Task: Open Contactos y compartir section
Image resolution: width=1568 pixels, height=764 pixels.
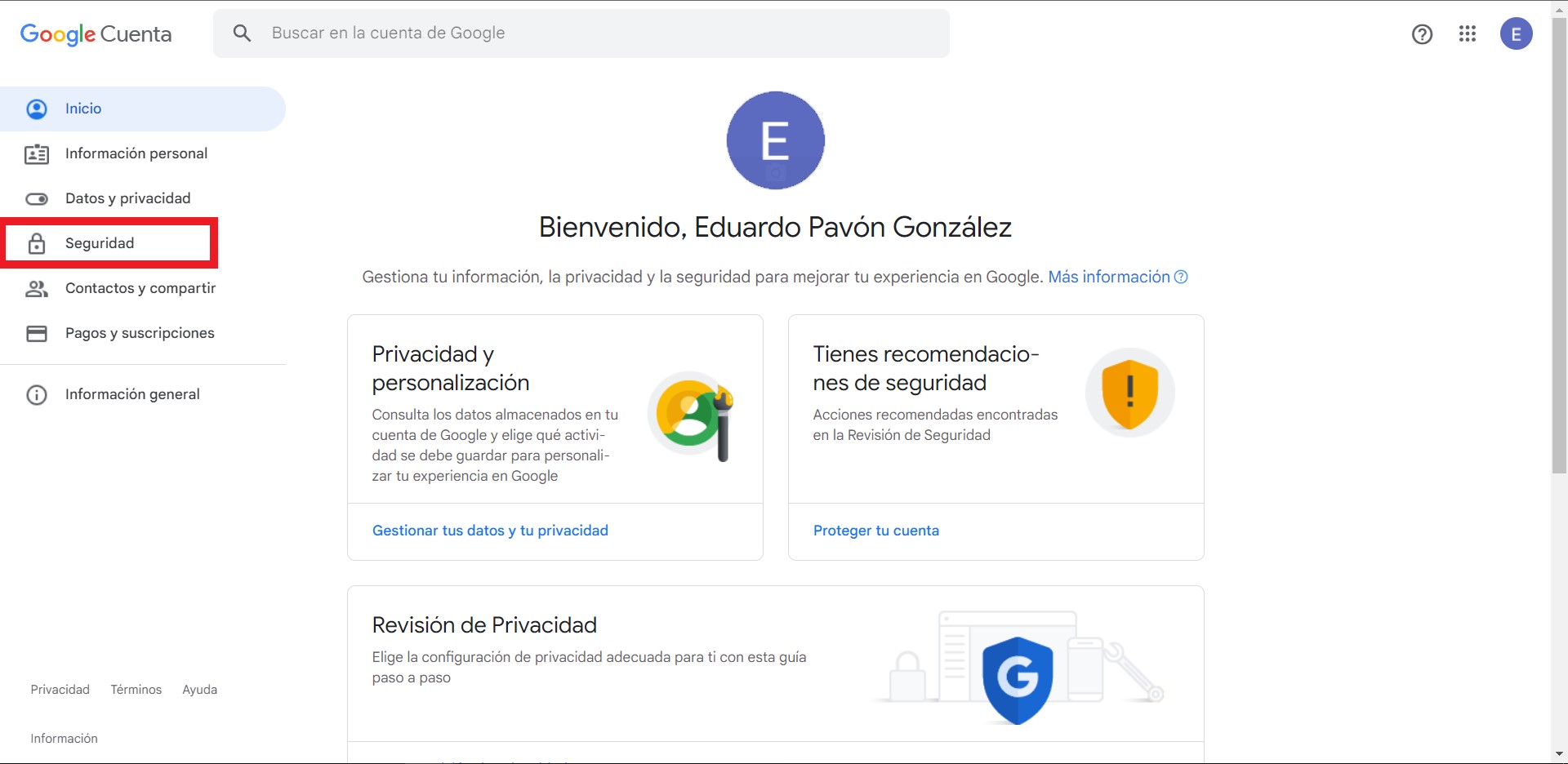Action: click(143, 288)
